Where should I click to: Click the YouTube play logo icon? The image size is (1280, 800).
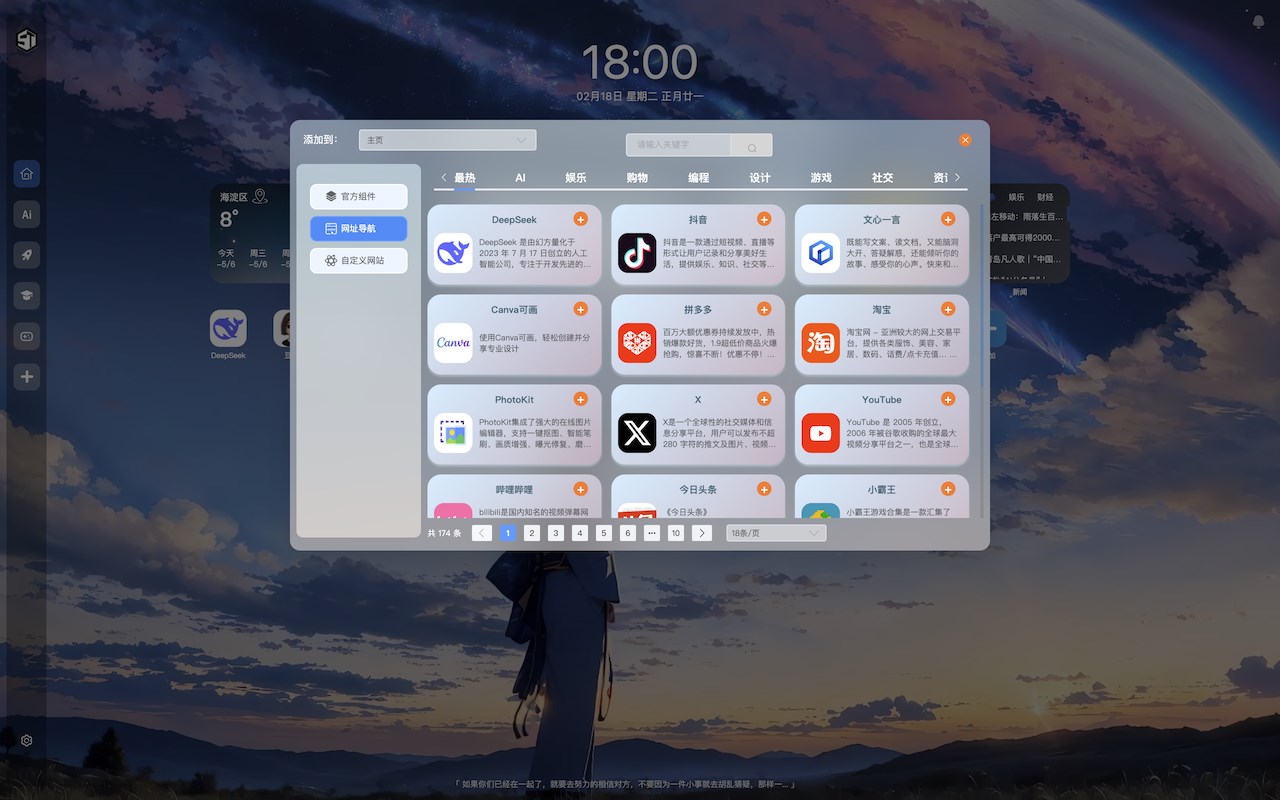[x=821, y=433]
